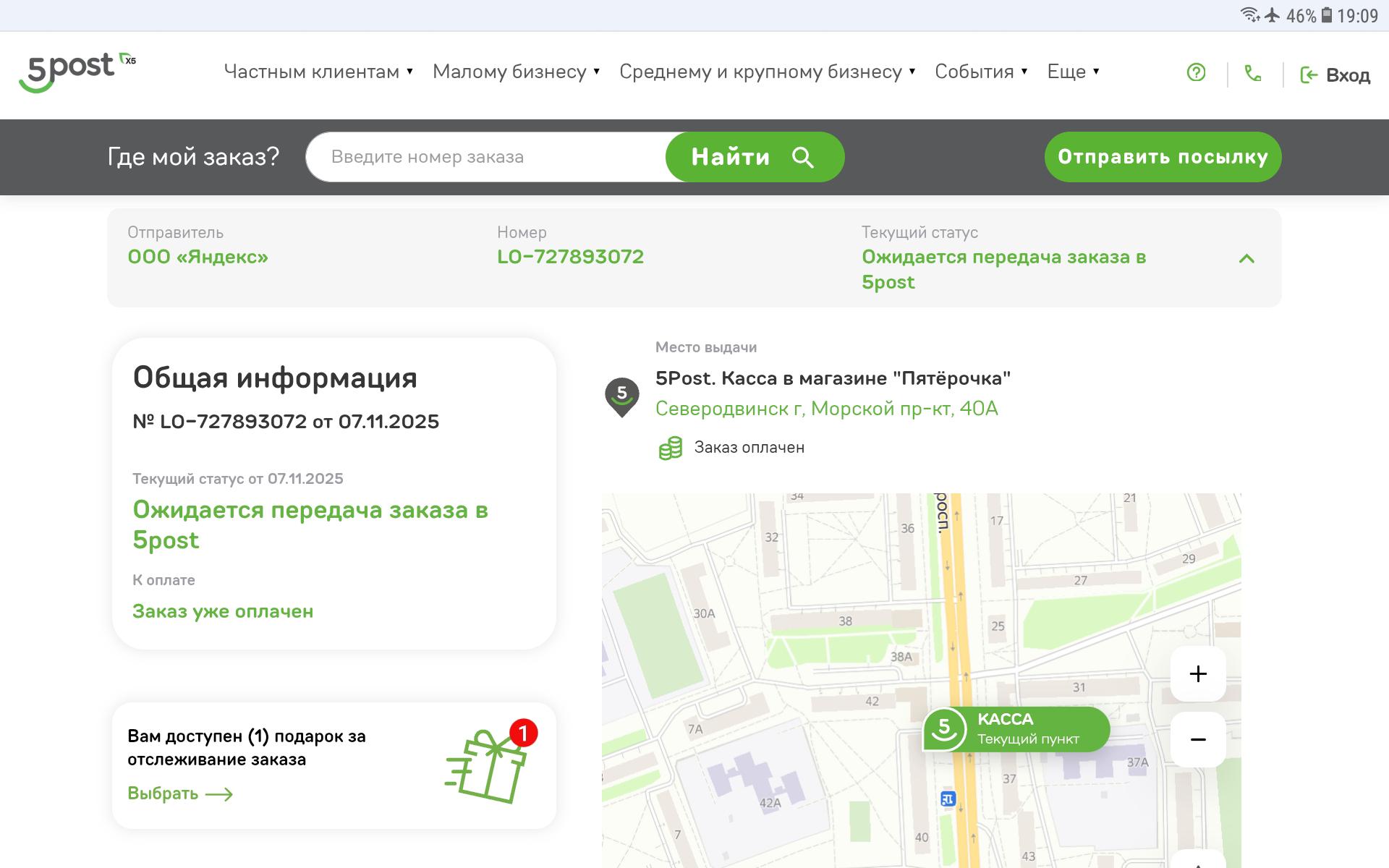Open Малому бизнесу dropdown menu
The width and height of the screenshot is (1389, 868).
click(x=516, y=72)
